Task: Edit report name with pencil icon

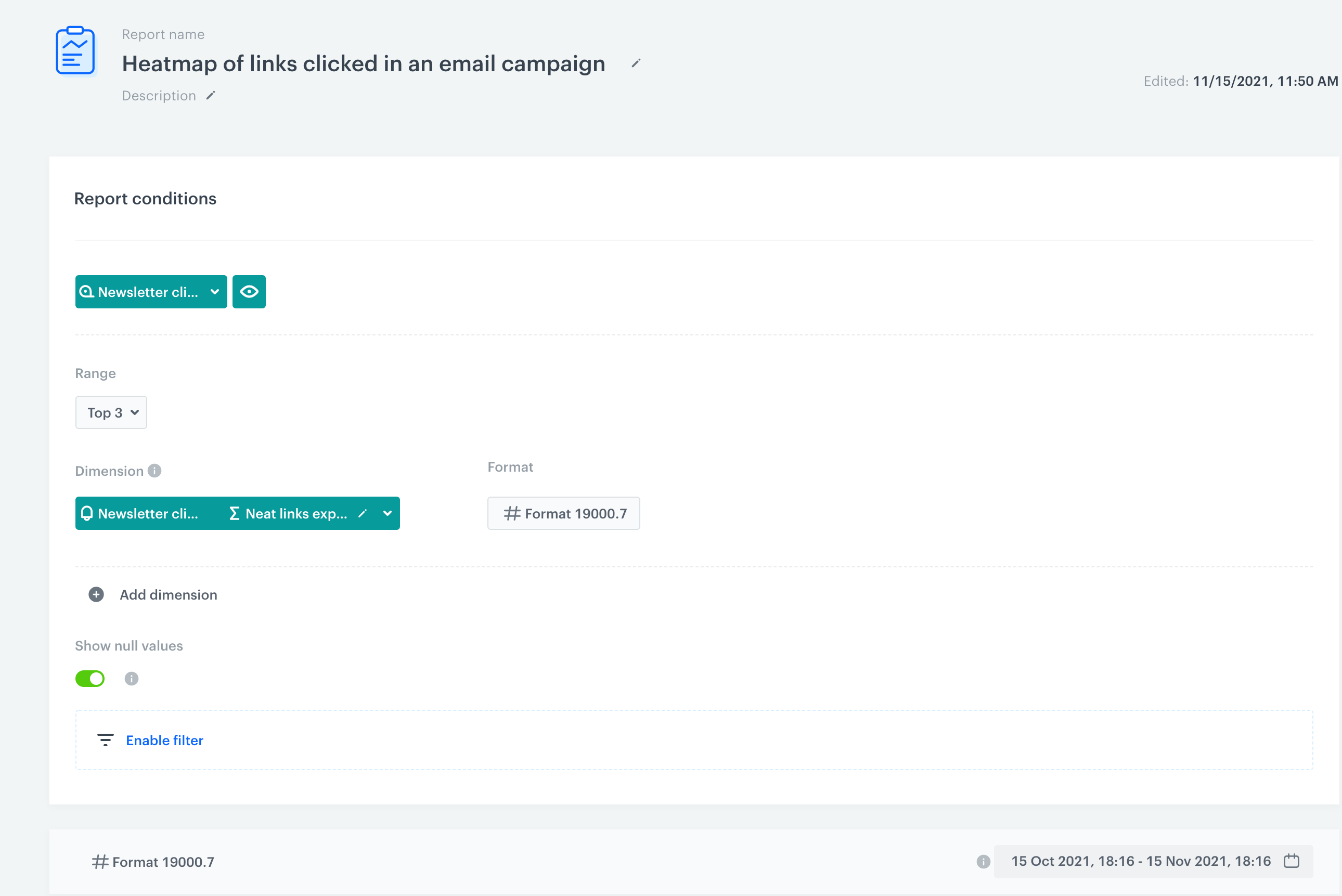Action: [636, 63]
